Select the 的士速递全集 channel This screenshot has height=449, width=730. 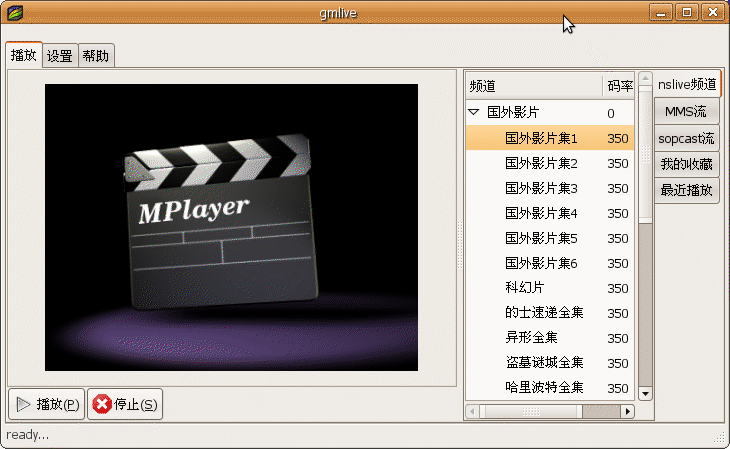[x=550, y=313]
